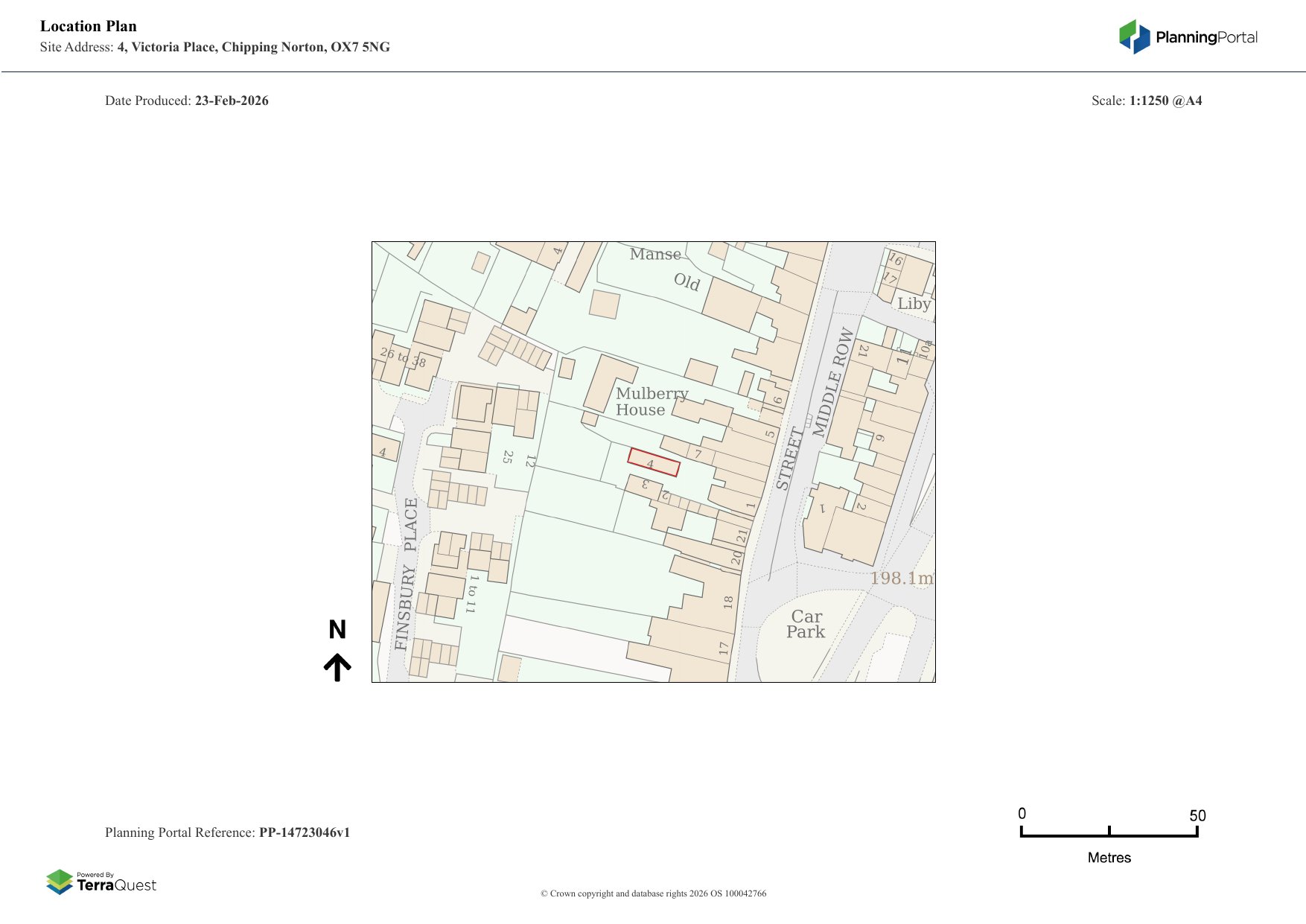Click the MIDDLE ROW street name
Viewport: 1306px width, 924px height.
click(832, 382)
